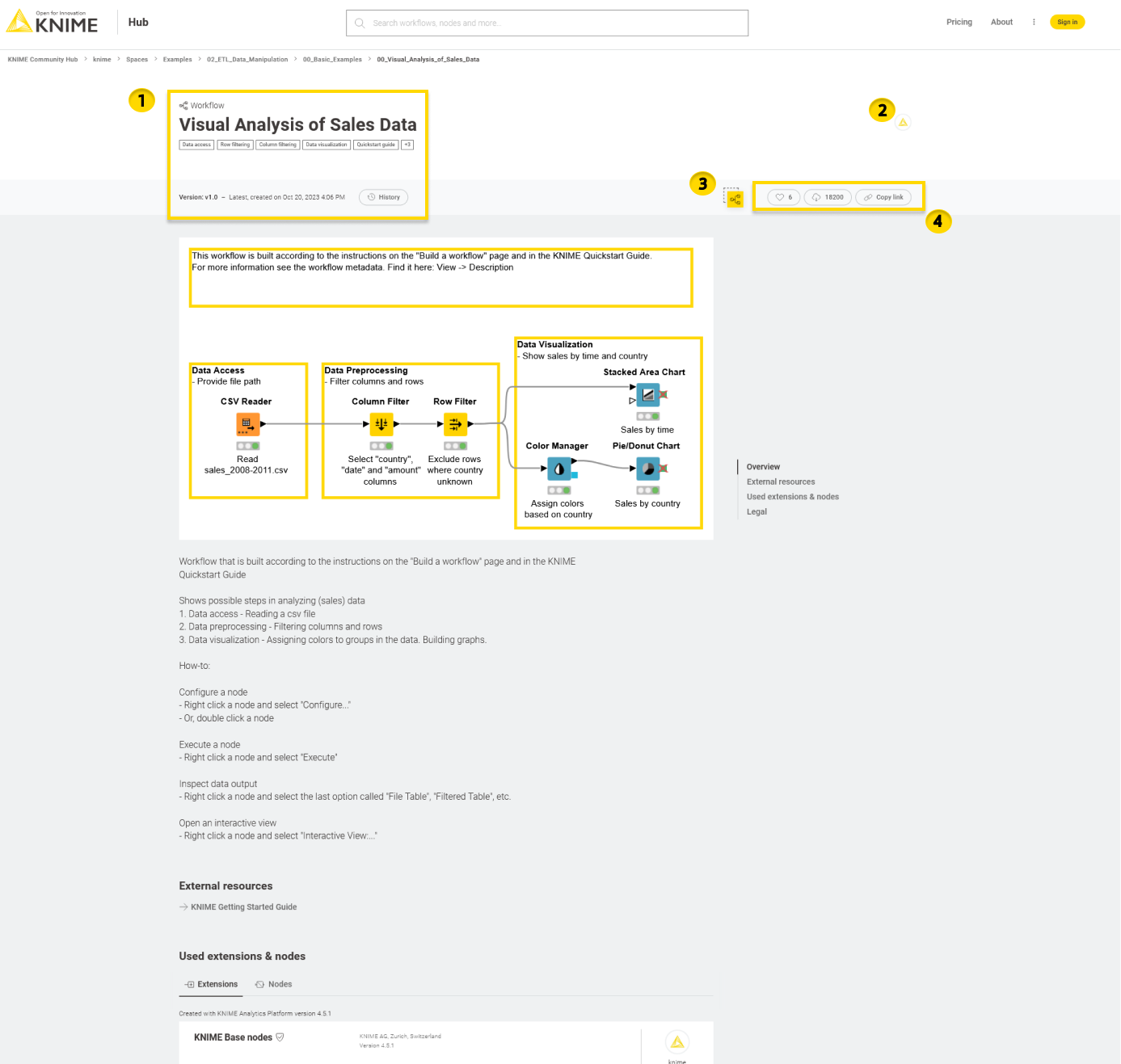1121x1064 pixels.
Task: Open KNIME Getting Started Guide link
Action: [x=243, y=907]
